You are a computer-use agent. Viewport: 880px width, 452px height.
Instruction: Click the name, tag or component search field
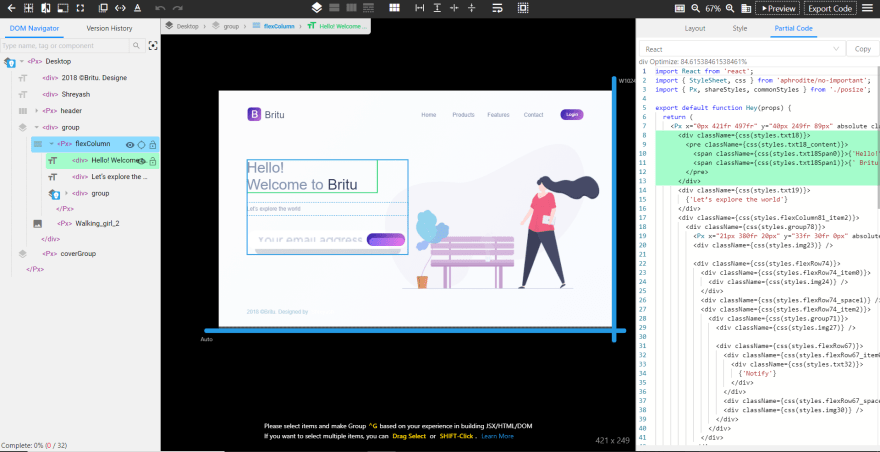click(x=65, y=45)
